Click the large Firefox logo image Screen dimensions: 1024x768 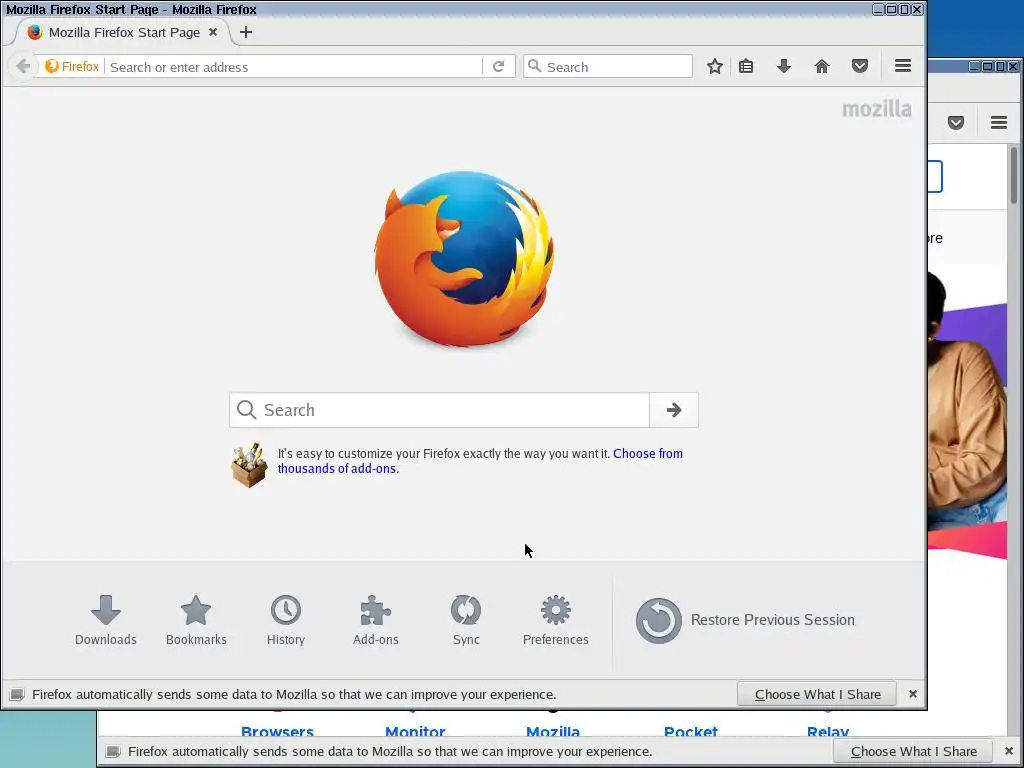point(464,259)
